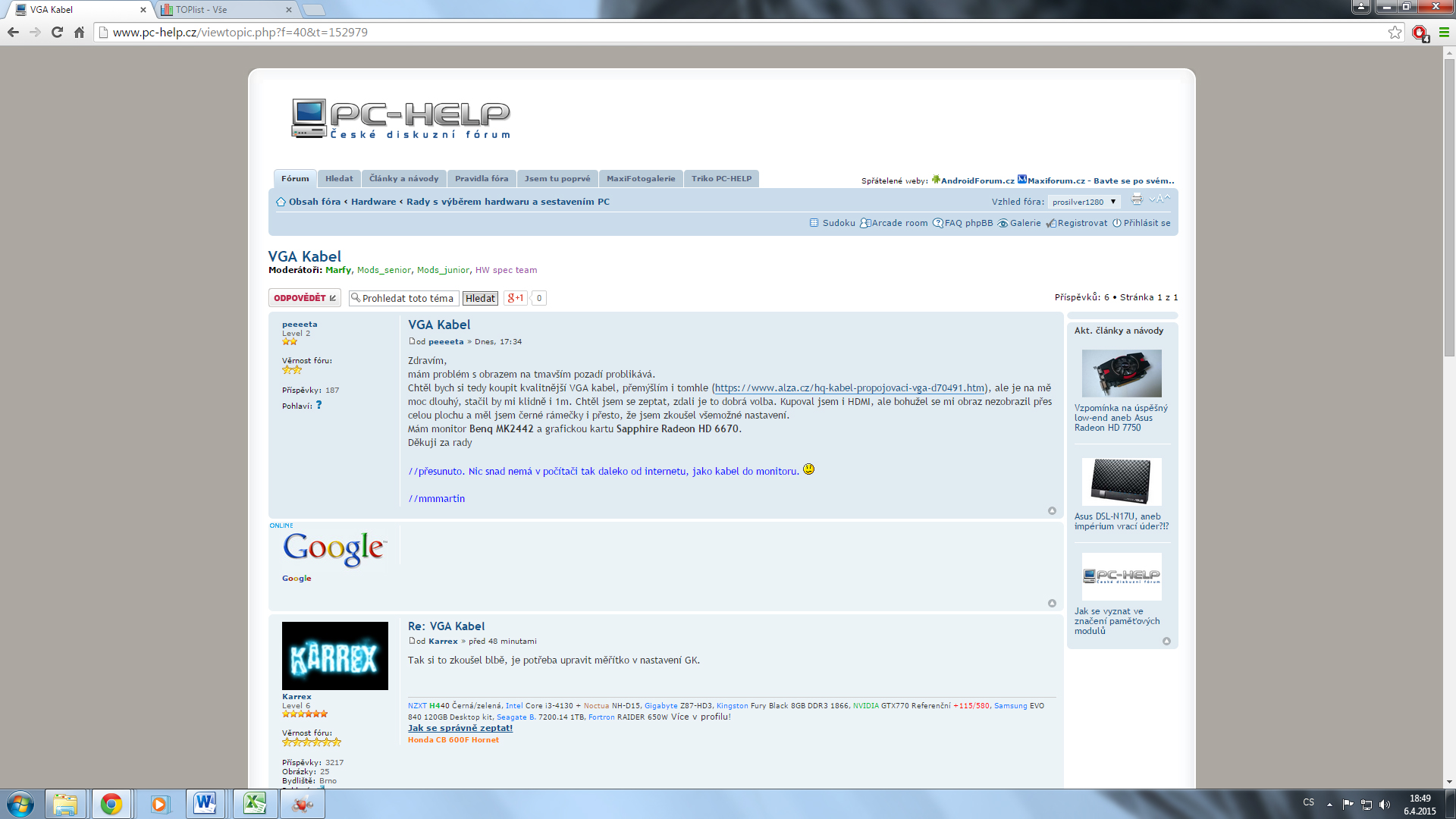Open Rady s výběrem hardwaru breadcrumb link
The image size is (1456, 819).
point(507,202)
